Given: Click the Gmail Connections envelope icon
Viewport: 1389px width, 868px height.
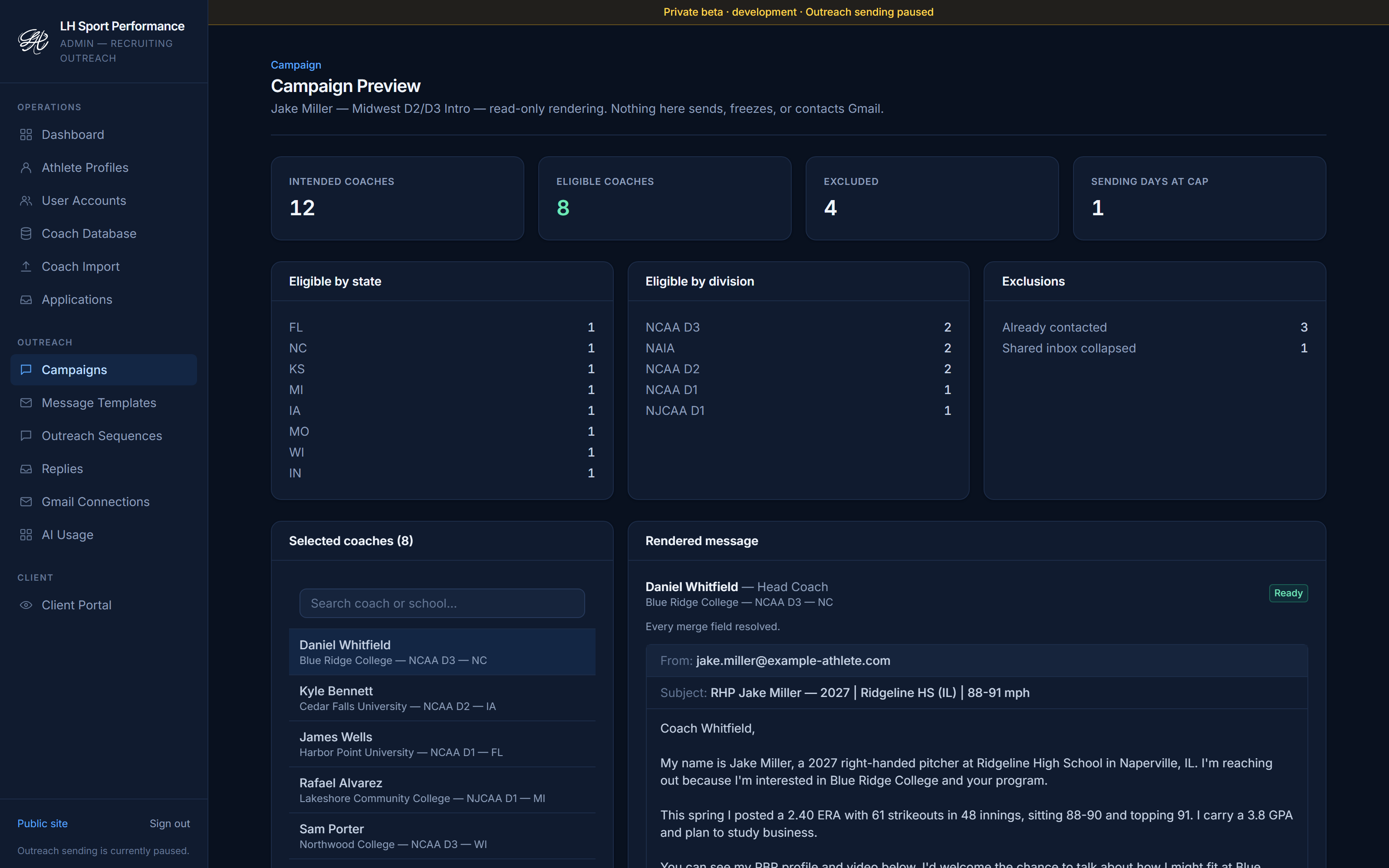Looking at the screenshot, I should point(26,502).
